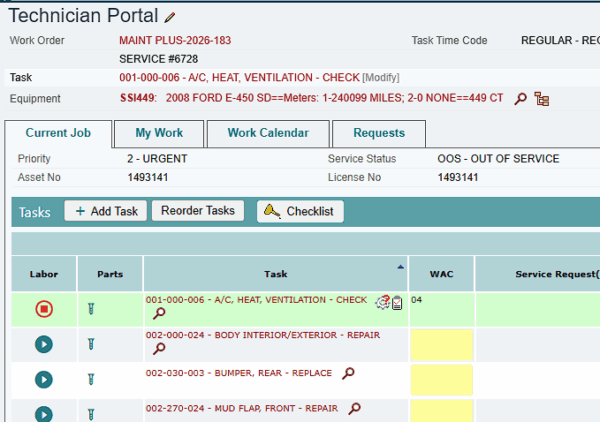Screen dimensions: 600x422
Task: Click yellow WAC cell for BODY INTERIOR/EXTERIOR row
Action: pos(442,345)
